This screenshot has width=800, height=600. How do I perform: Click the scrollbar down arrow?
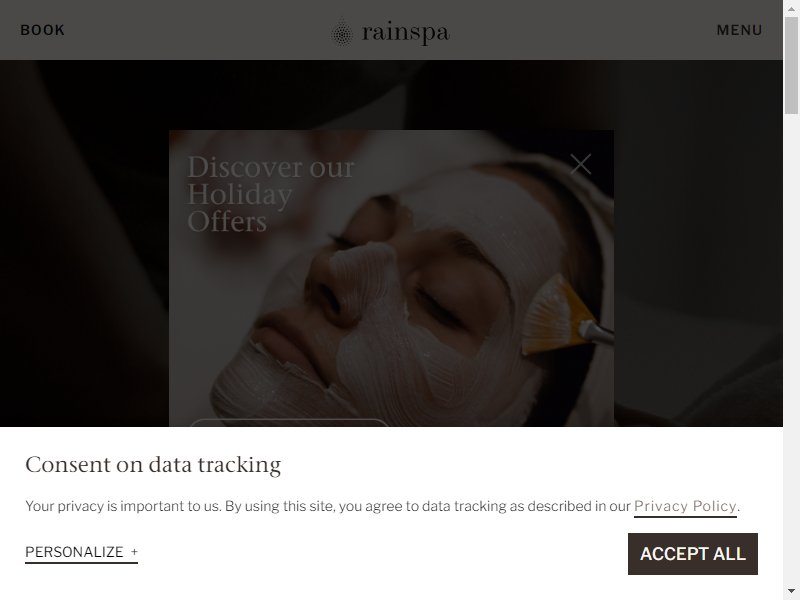791,594
